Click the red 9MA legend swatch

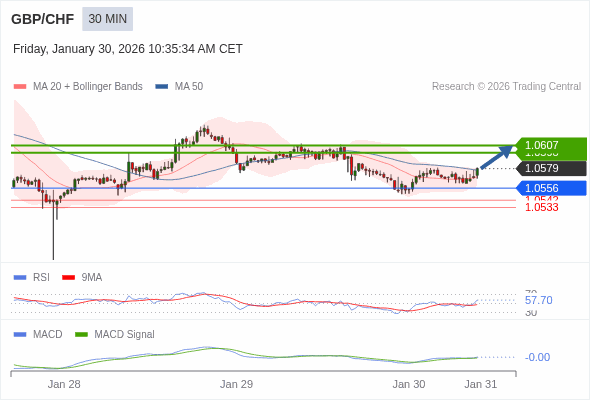(x=68, y=278)
